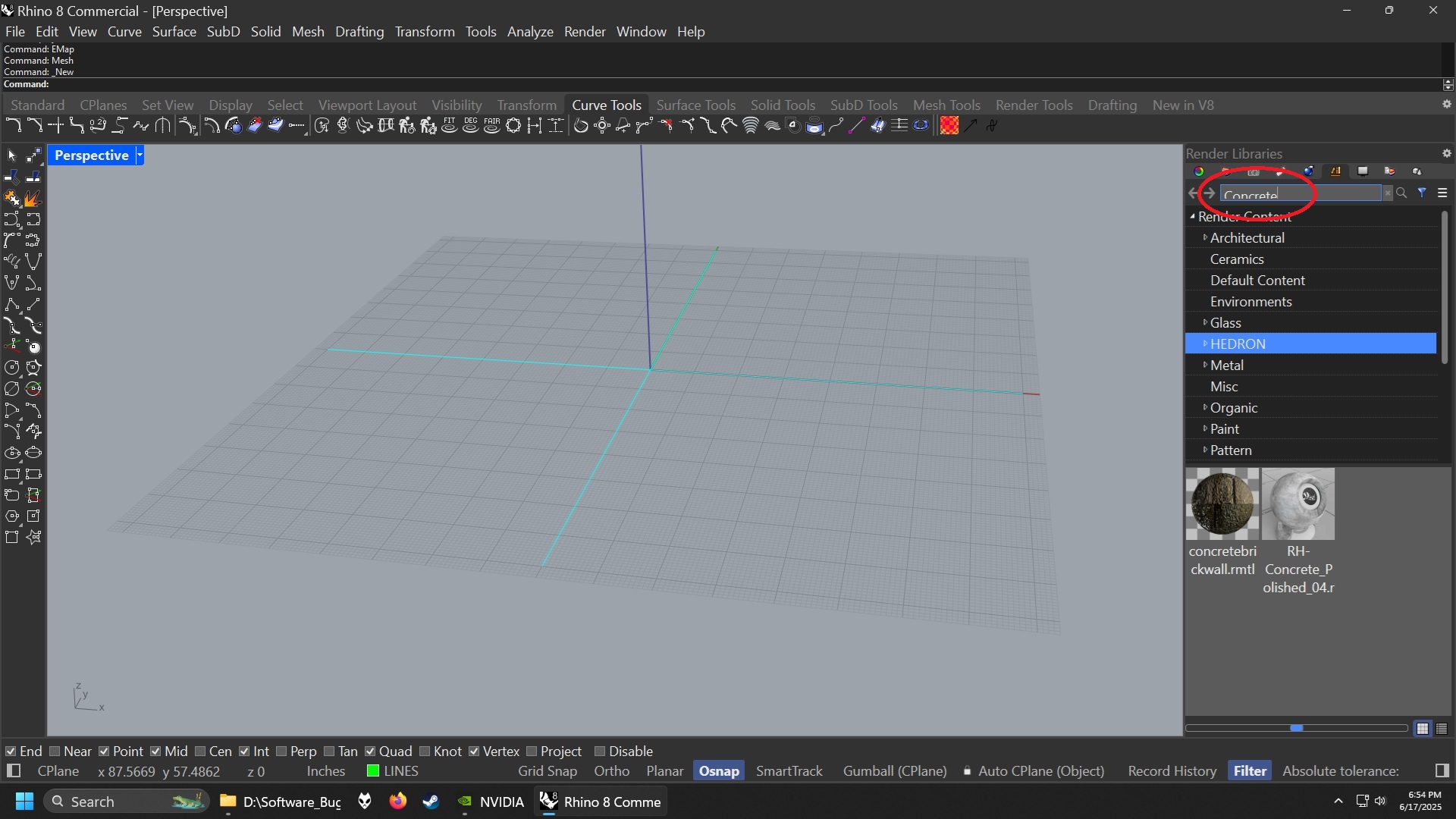Click the toolbar gear options icon

1447,105
